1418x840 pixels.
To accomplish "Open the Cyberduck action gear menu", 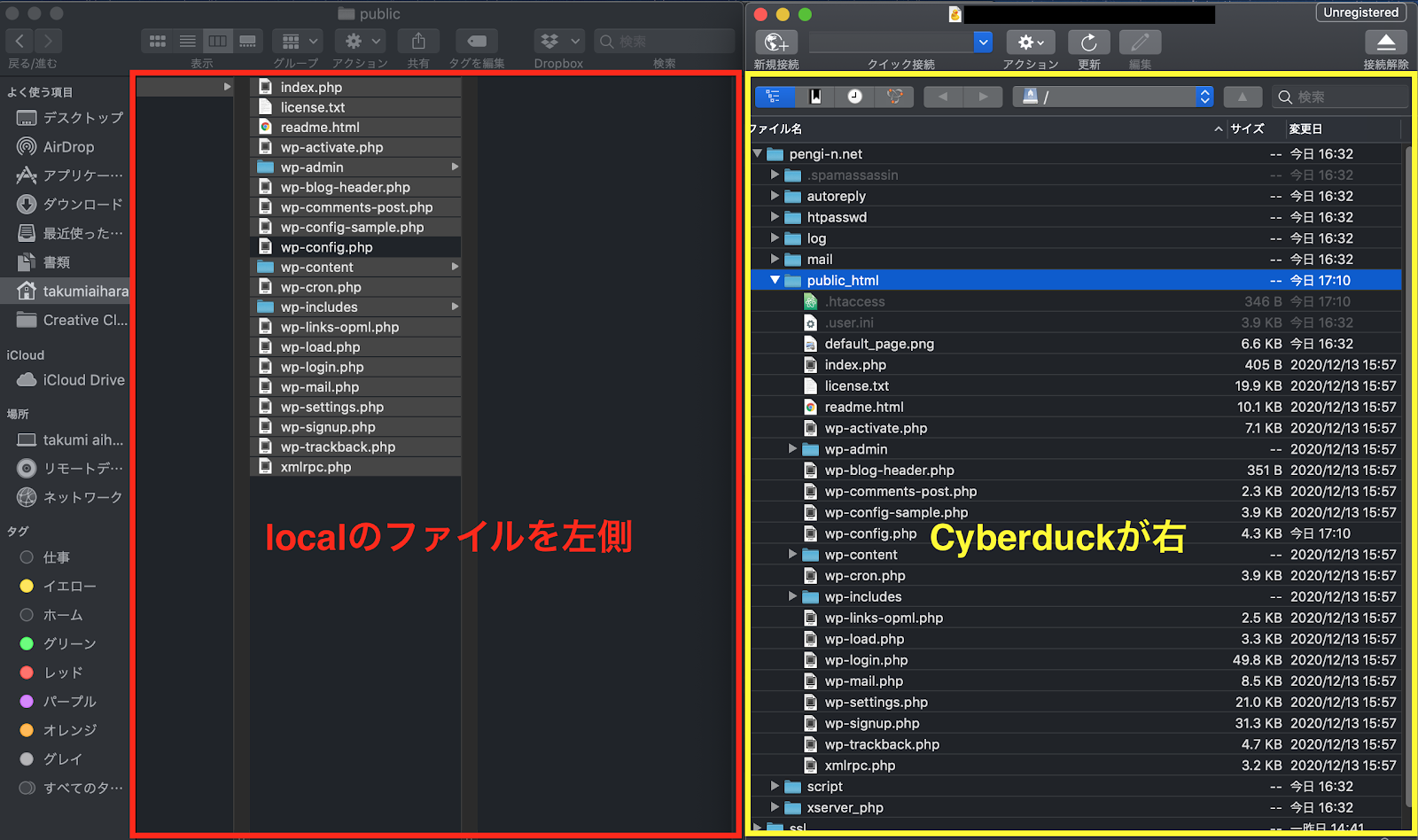I will point(1031,43).
